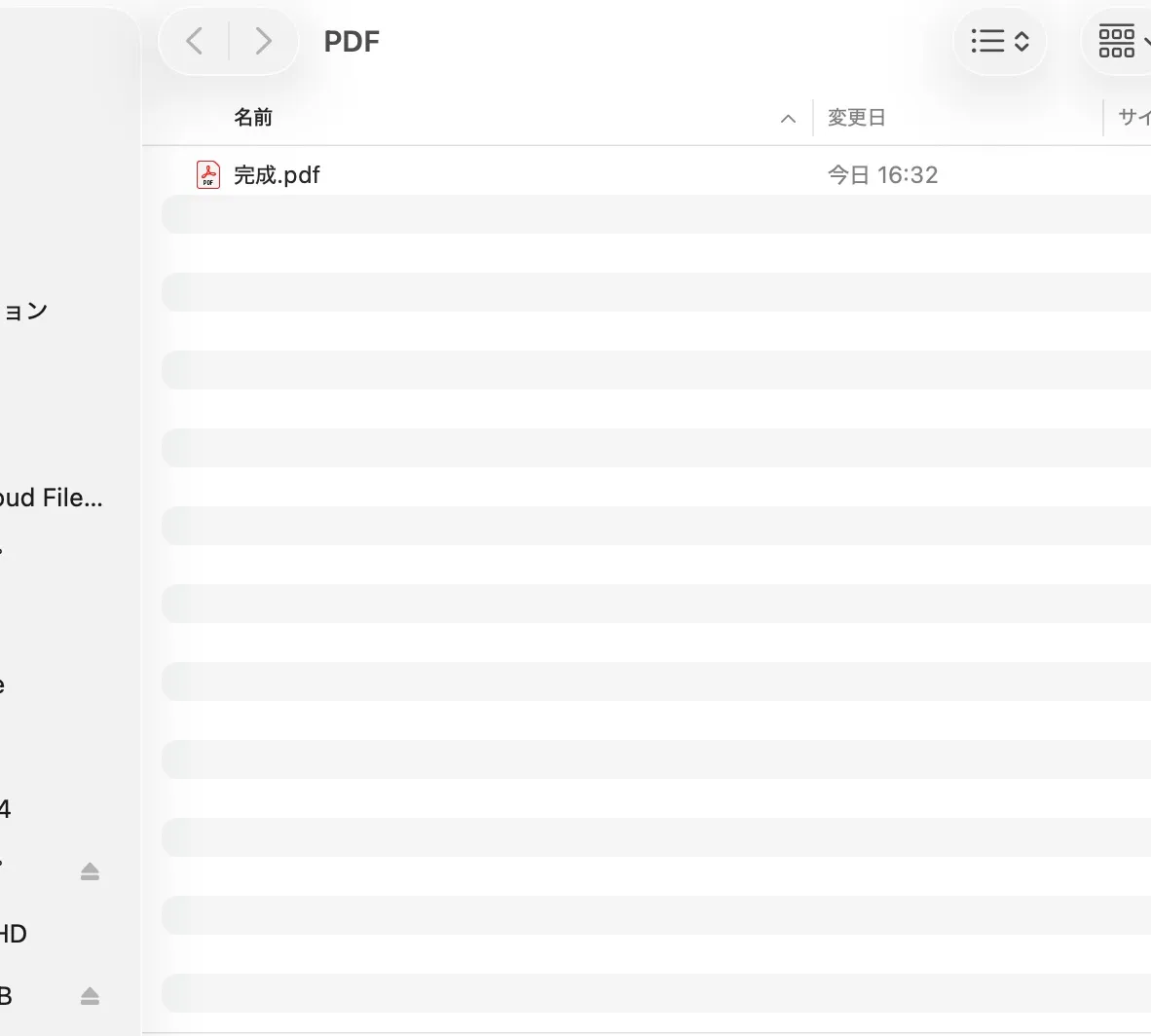Image resolution: width=1151 pixels, height=1036 pixels.
Task: Select the 完成.pdf file name
Action: tap(277, 174)
